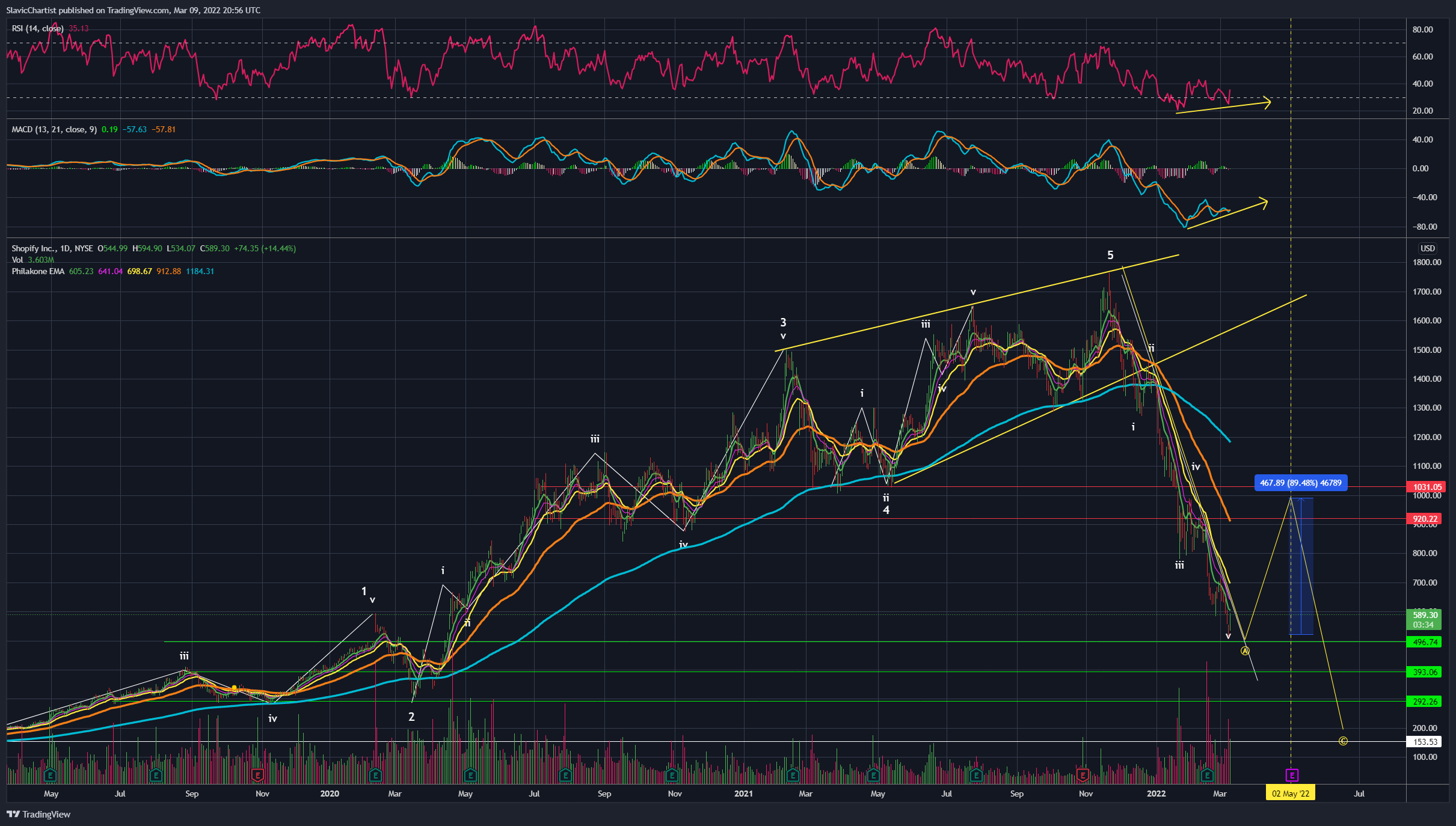Click the 2020 year label on time axis

tap(330, 794)
